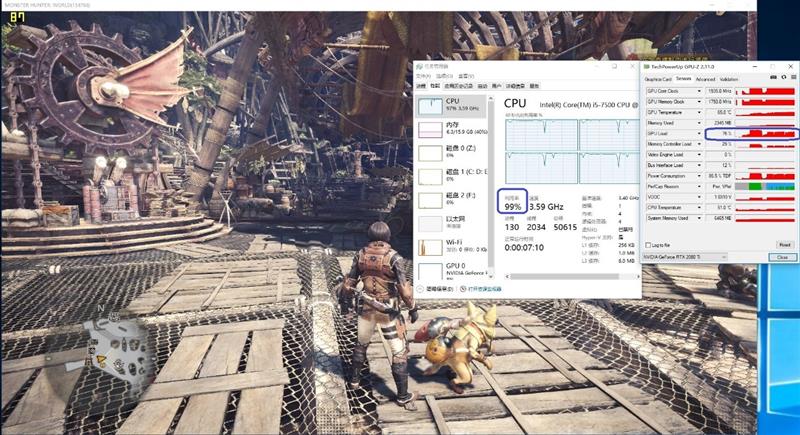Select 磁盘 0 (Z:) in Task Manager sidebar
Image resolution: width=800 pixels, height=435 pixels.
(x=453, y=152)
